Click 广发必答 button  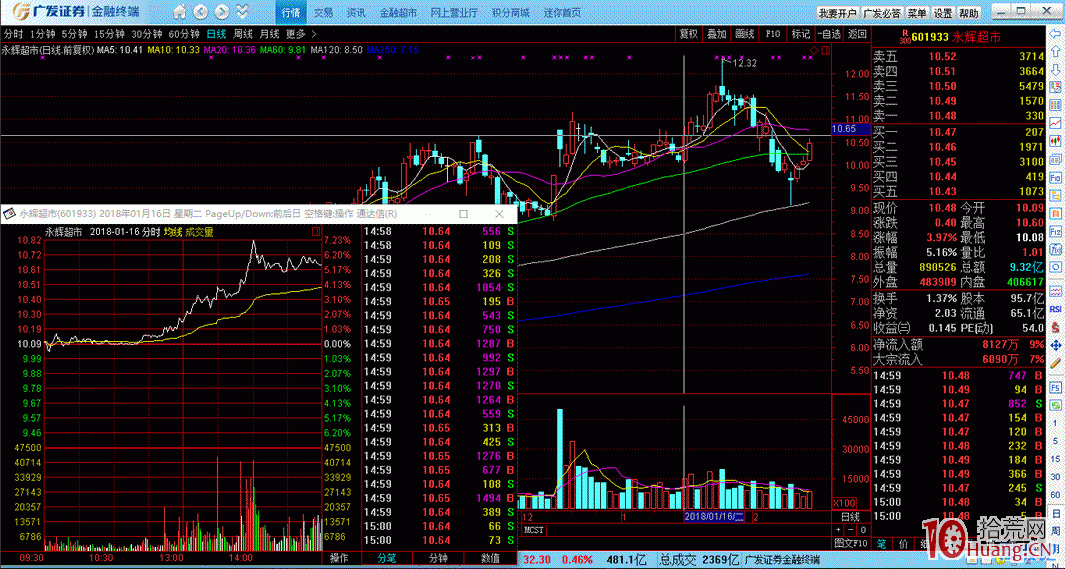pos(882,13)
